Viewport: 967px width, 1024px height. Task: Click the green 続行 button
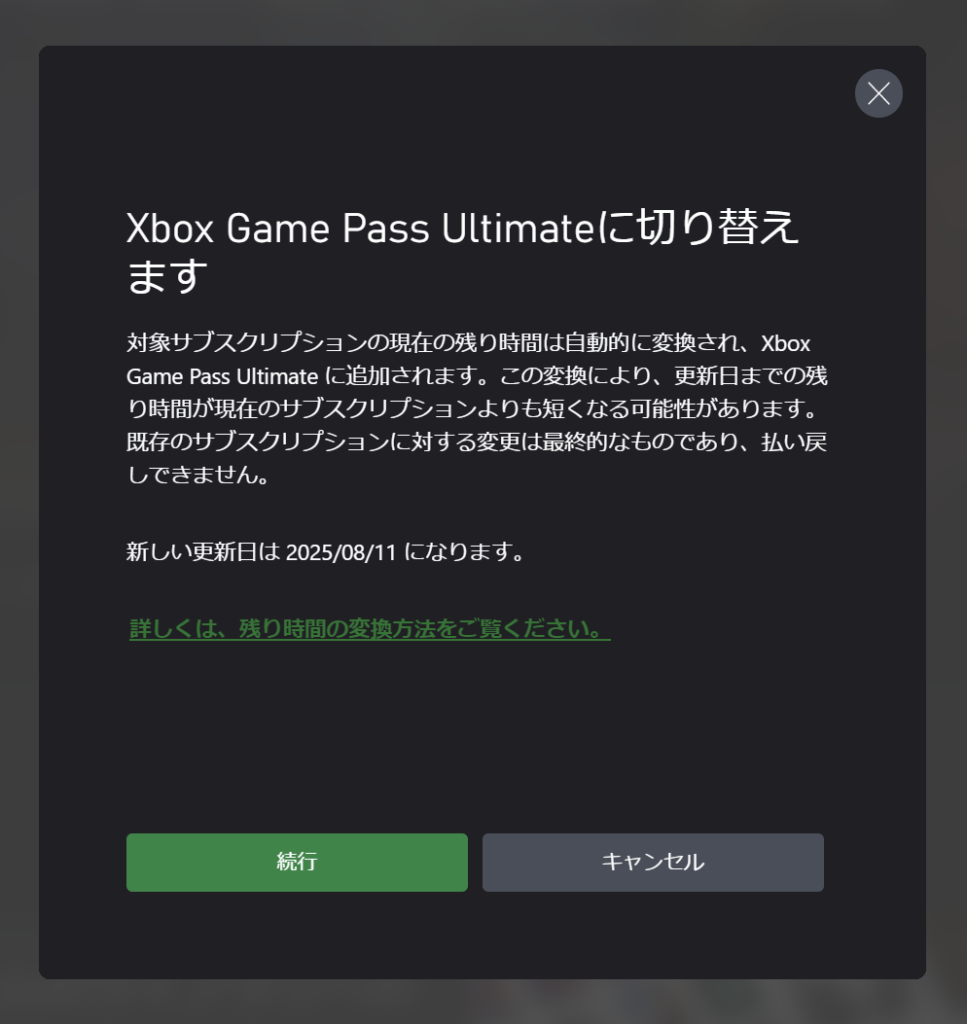297,862
